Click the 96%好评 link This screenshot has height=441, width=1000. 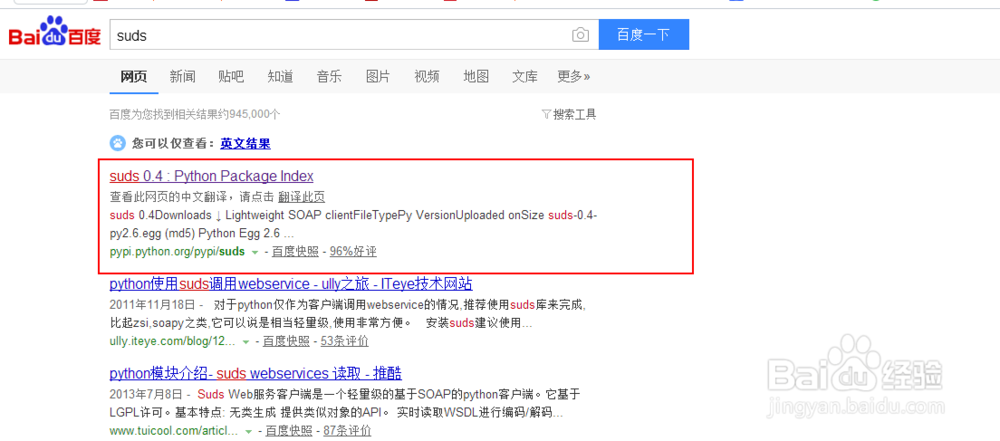tap(353, 251)
